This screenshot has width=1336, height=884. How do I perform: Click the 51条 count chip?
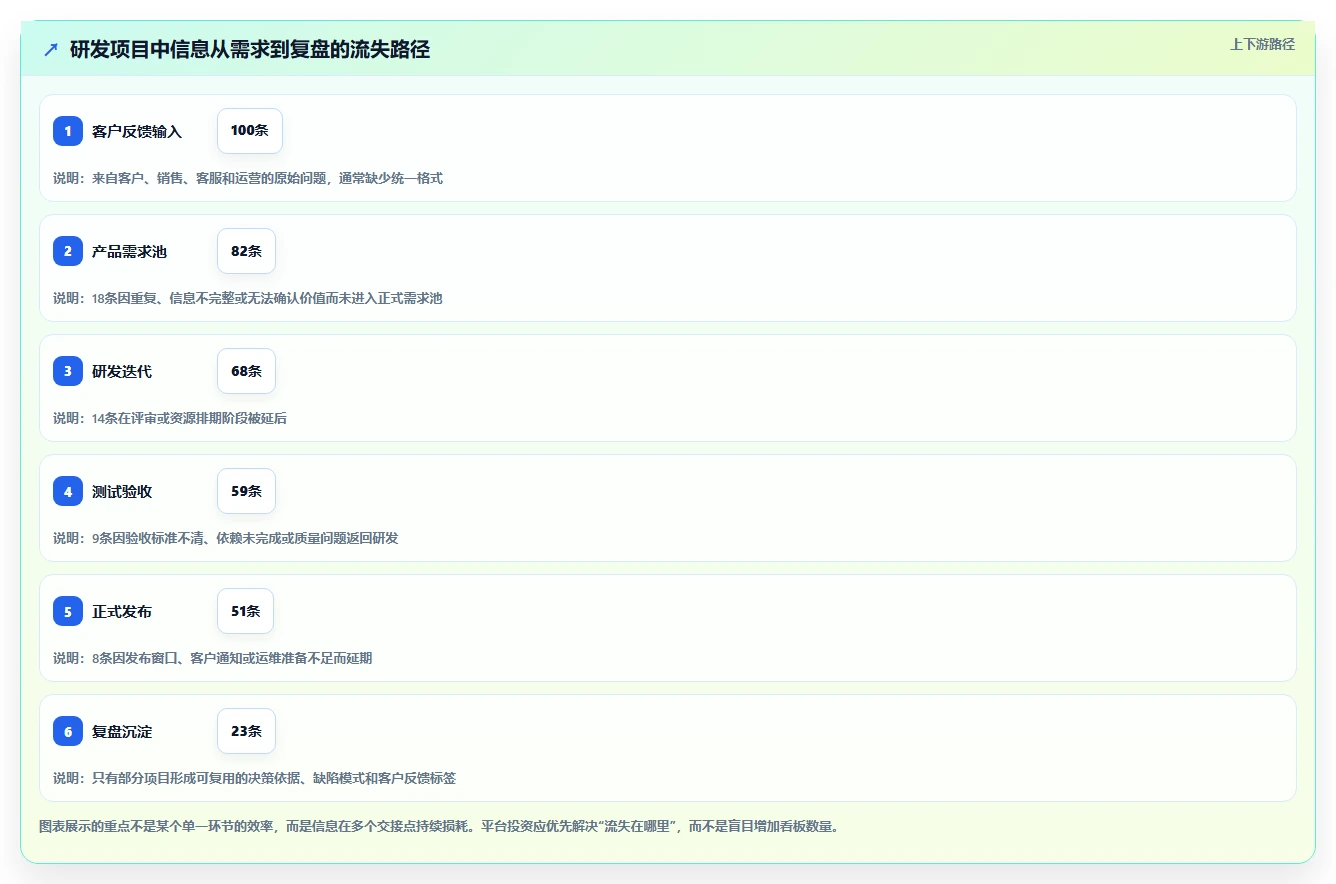tap(245, 611)
